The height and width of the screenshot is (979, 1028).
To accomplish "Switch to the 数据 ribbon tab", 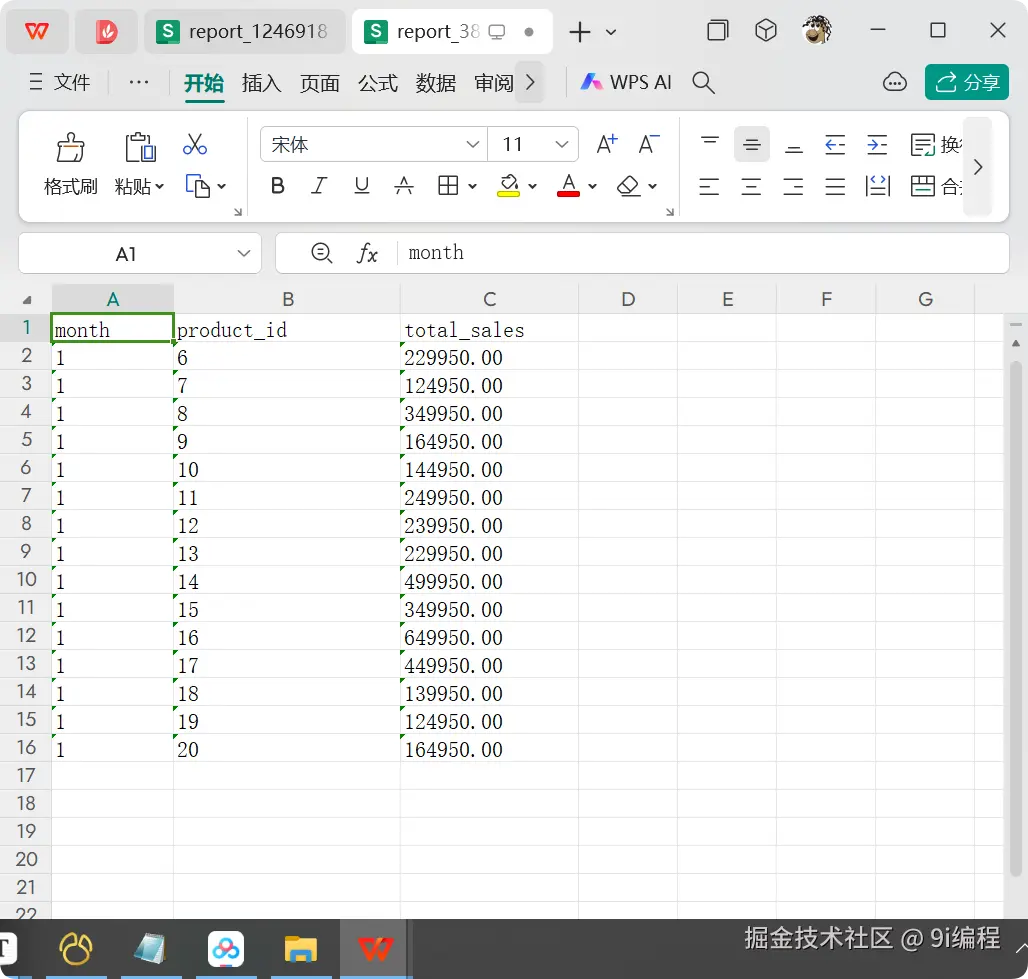I will point(435,83).
